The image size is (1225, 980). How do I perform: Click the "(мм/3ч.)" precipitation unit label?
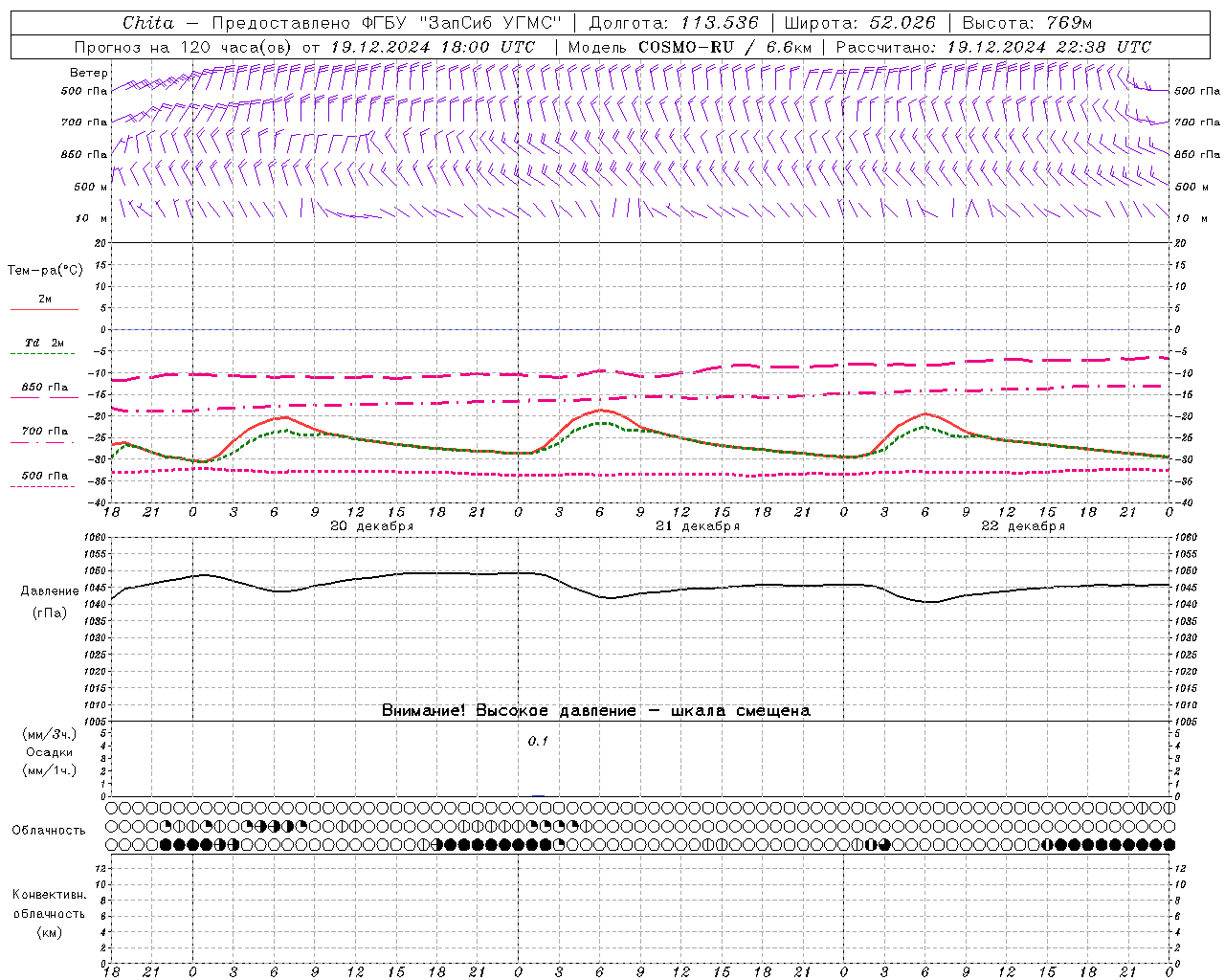tap(50, 734)
